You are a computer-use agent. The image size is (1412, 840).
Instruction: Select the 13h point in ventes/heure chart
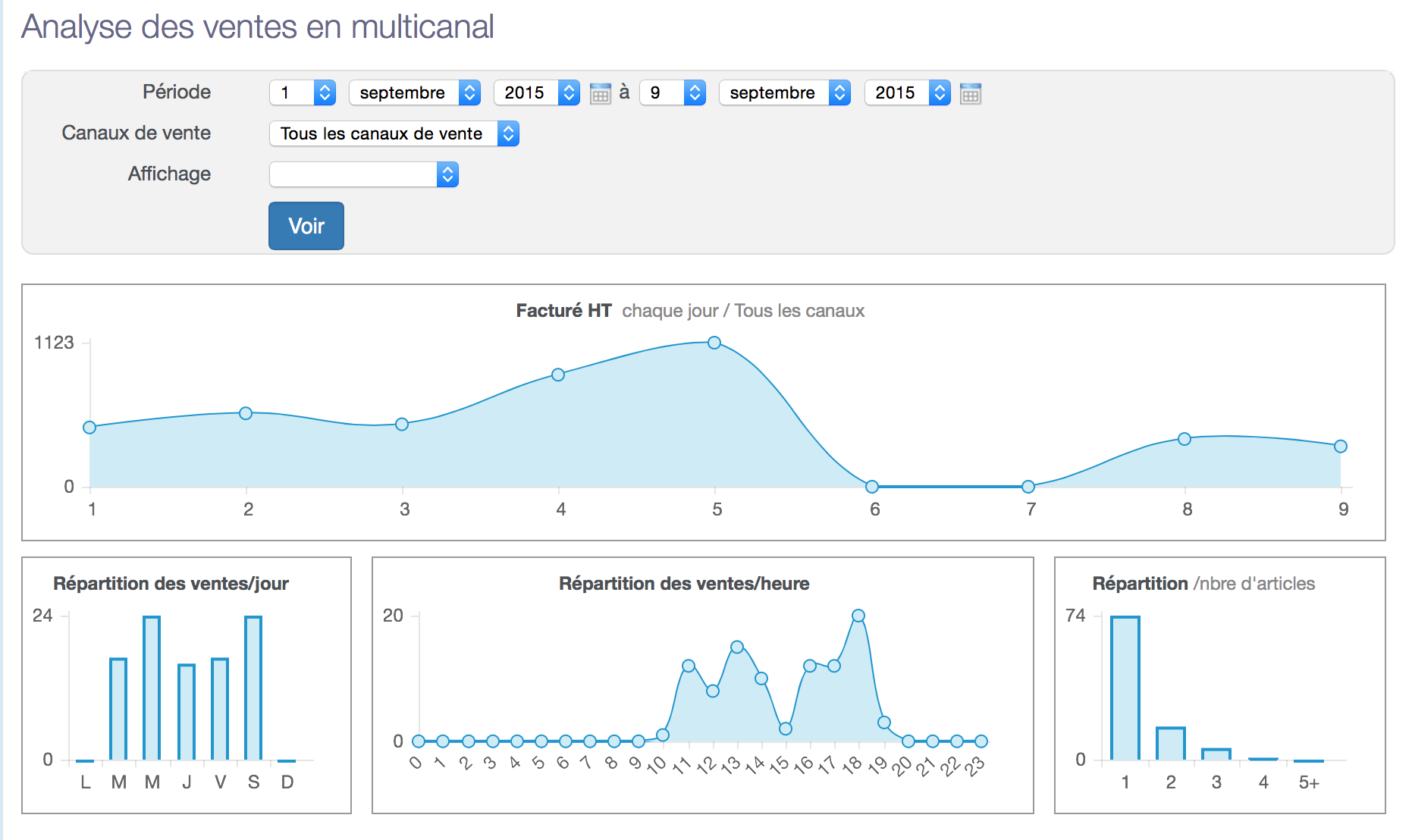[737, 647]
